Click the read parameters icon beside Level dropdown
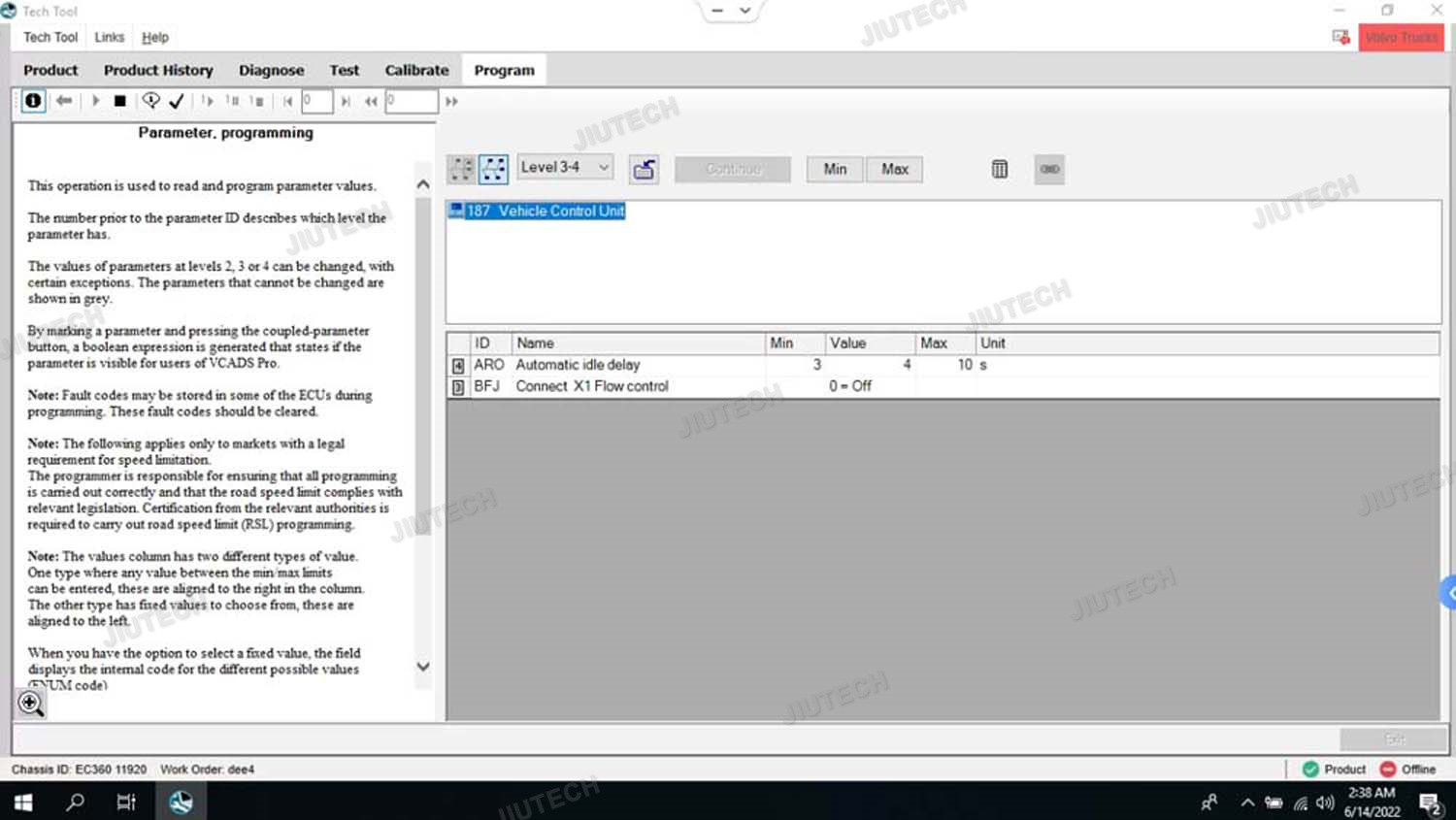1456x820 pixels. (644, 169)
